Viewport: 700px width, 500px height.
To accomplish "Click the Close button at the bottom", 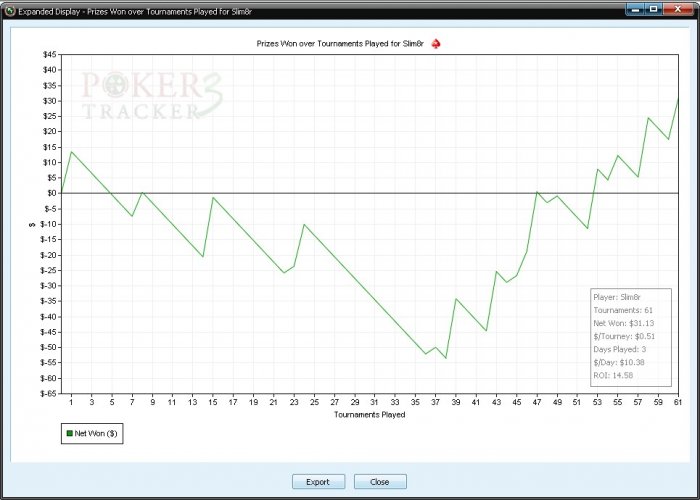I will [380, 482].
